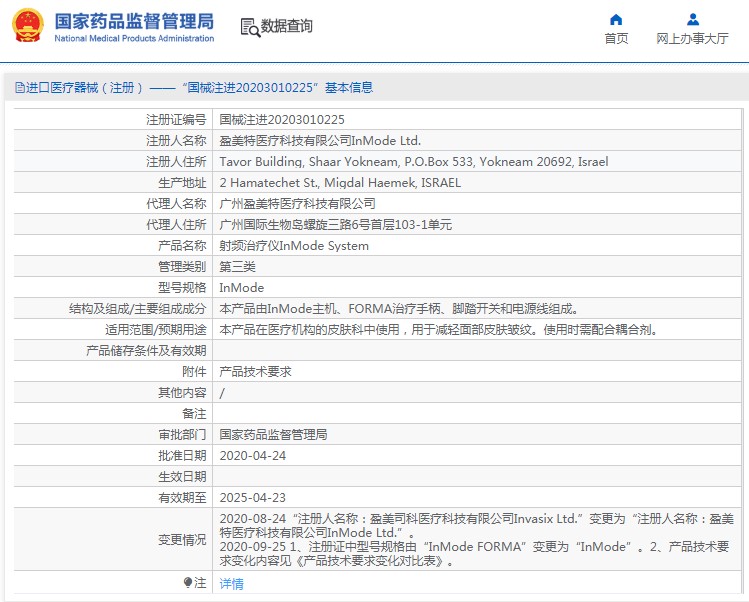Select 2 Hamatechet St. production address
This screenshot has width=749, height=602.
click(340, 183)
